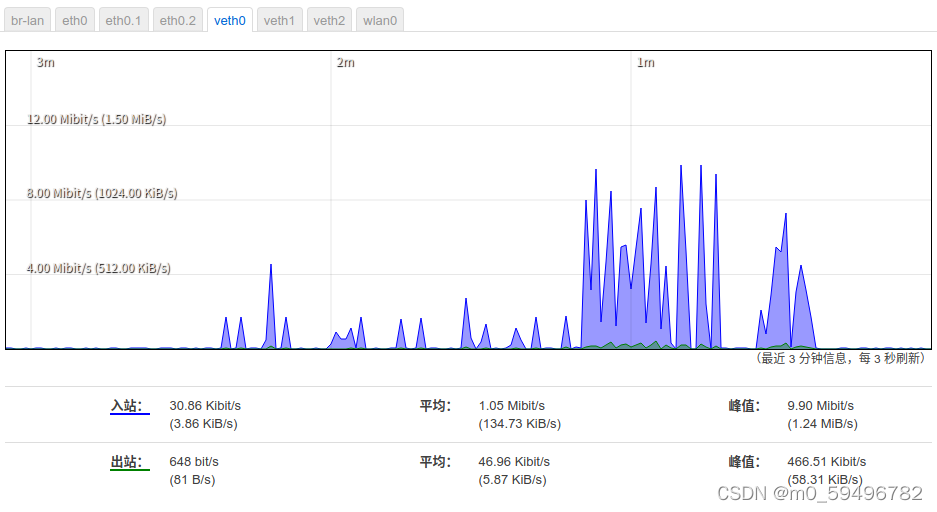This screenshot has width=937, height=512.
Task: Click the inbound 峰值 label
Action: tap(744, 406)
